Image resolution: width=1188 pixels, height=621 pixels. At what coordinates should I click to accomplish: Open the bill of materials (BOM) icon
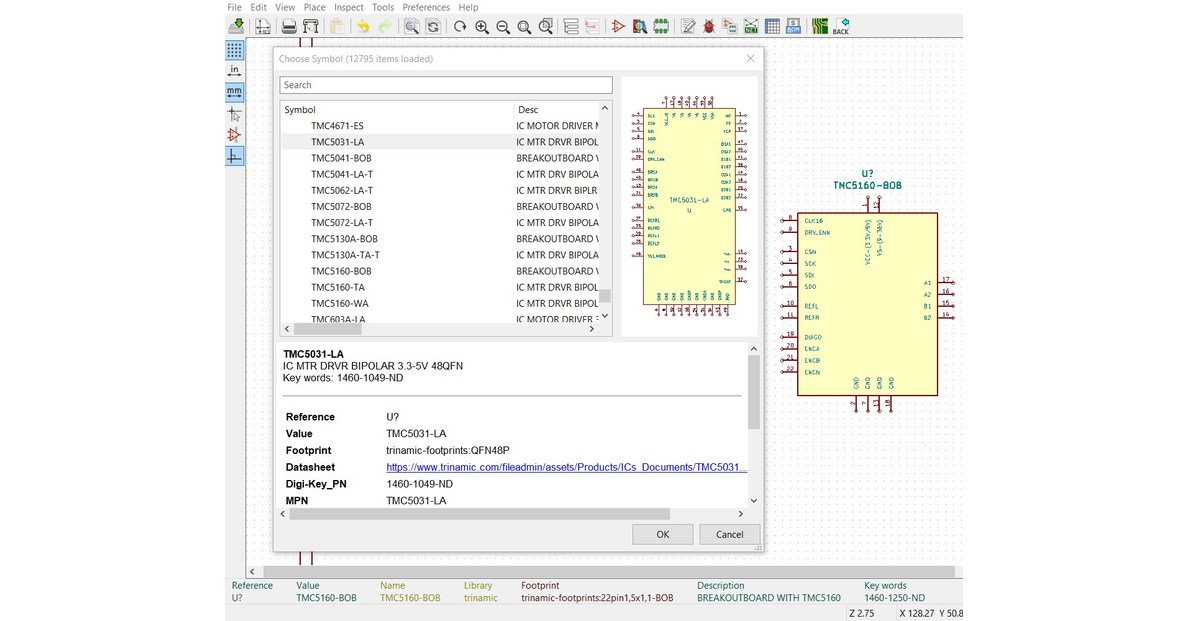pos(793,26)
